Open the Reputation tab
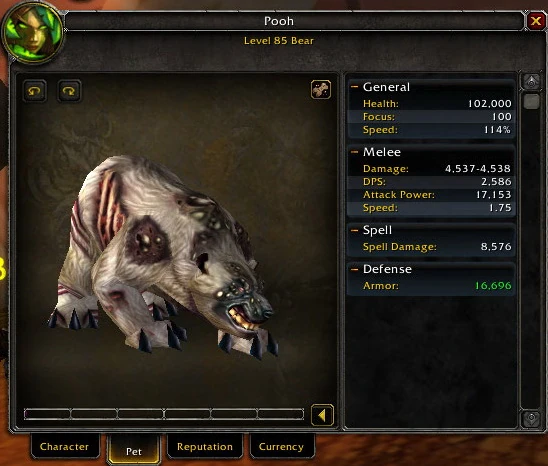548x466 pixels. click(205, 446)
